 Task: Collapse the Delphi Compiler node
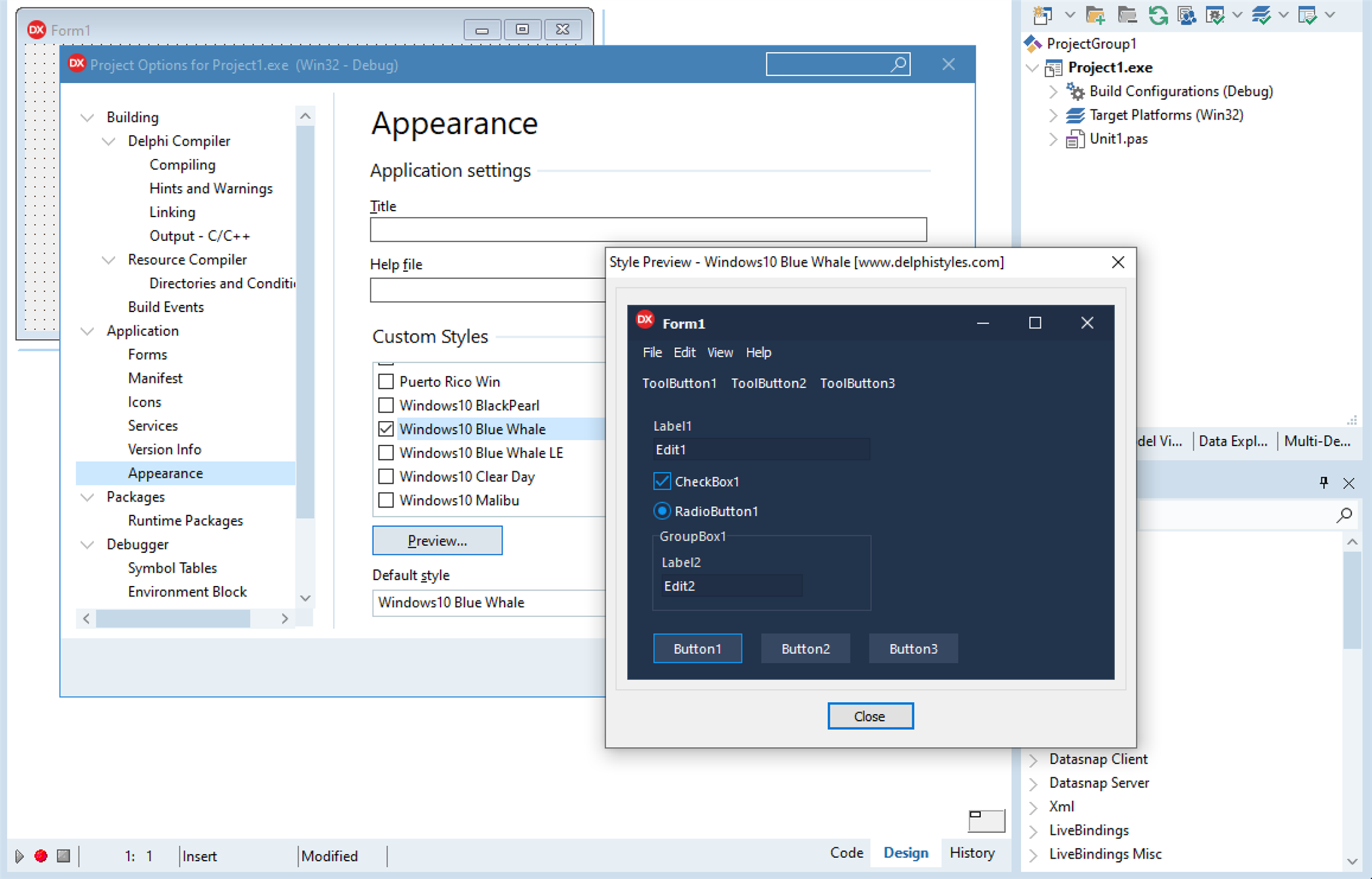(x=109, y=141)
